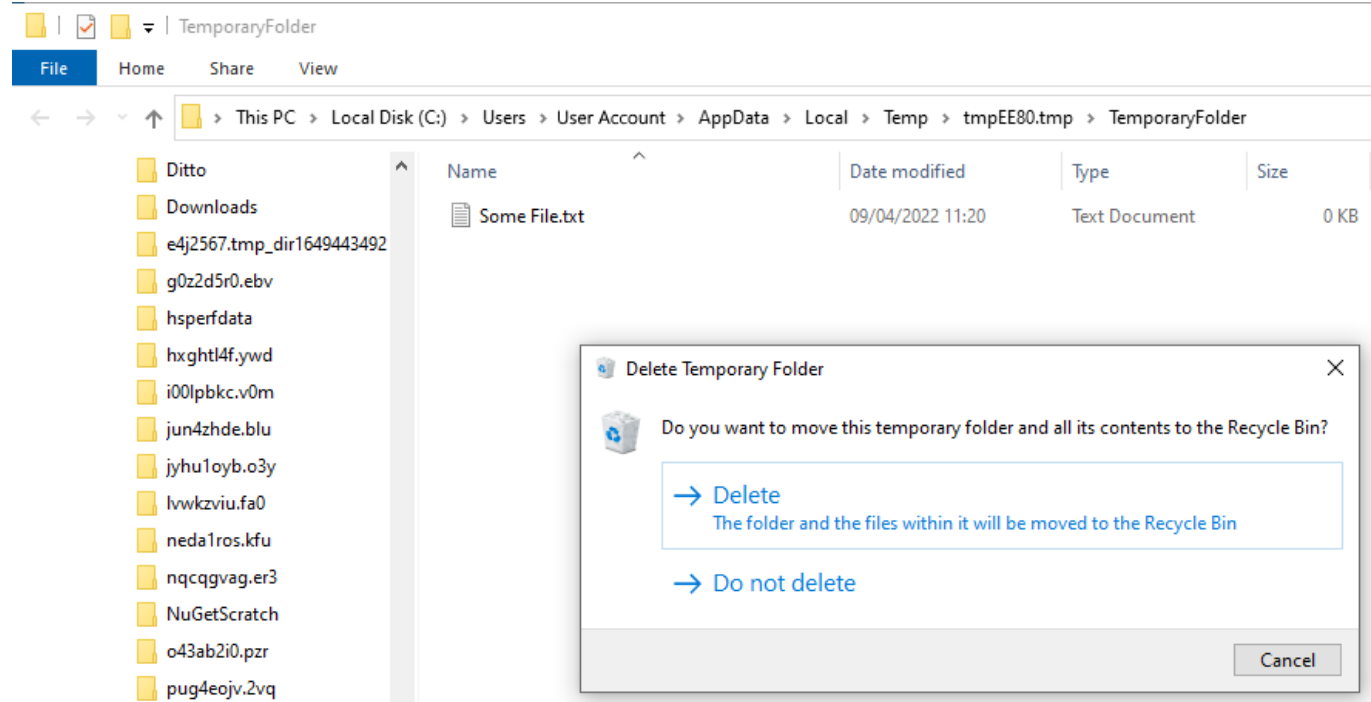Select the Do not delete option
Image resolution: width=1371 pixels, height=702 pixels.
[784, 582]
